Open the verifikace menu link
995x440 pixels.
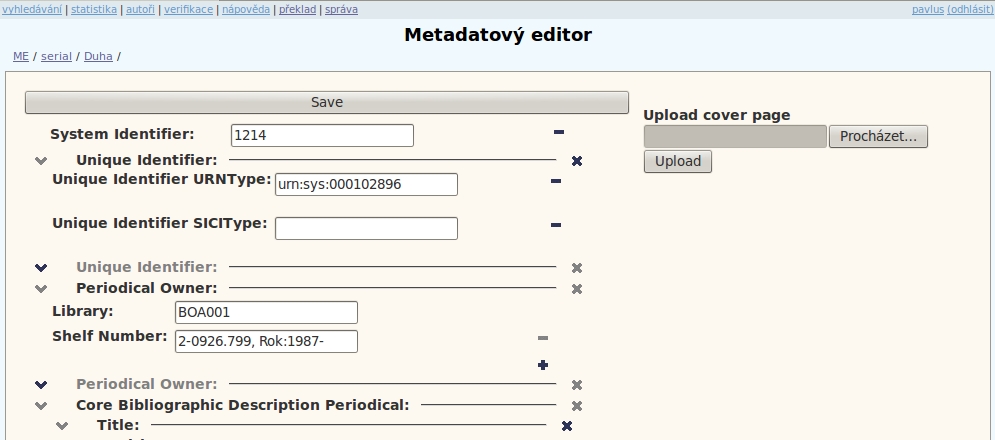tap(188, 9)
